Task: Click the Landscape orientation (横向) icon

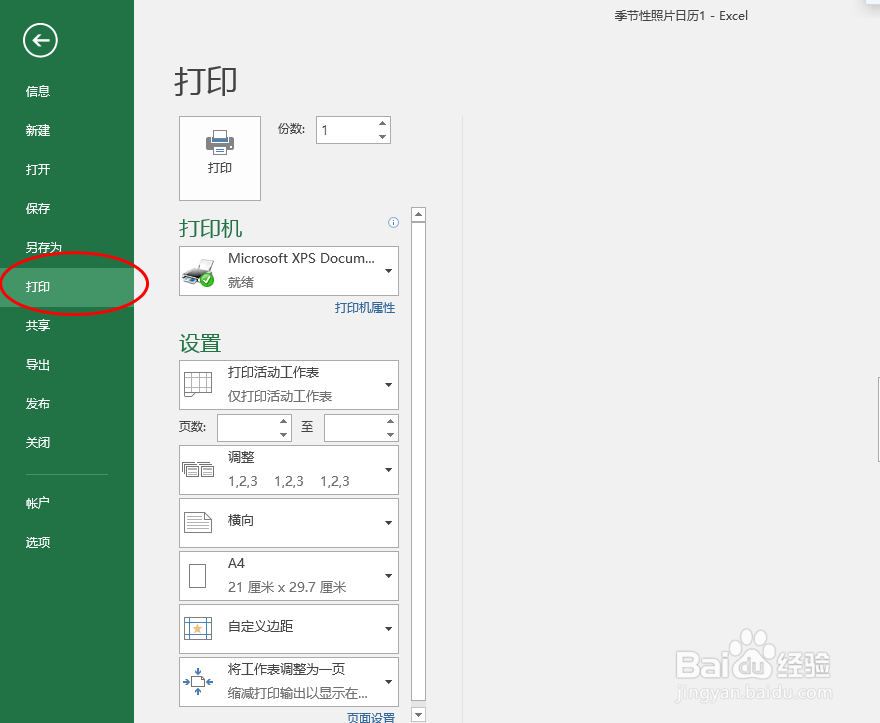Action: pyautogui.click(x=198, y=522)
